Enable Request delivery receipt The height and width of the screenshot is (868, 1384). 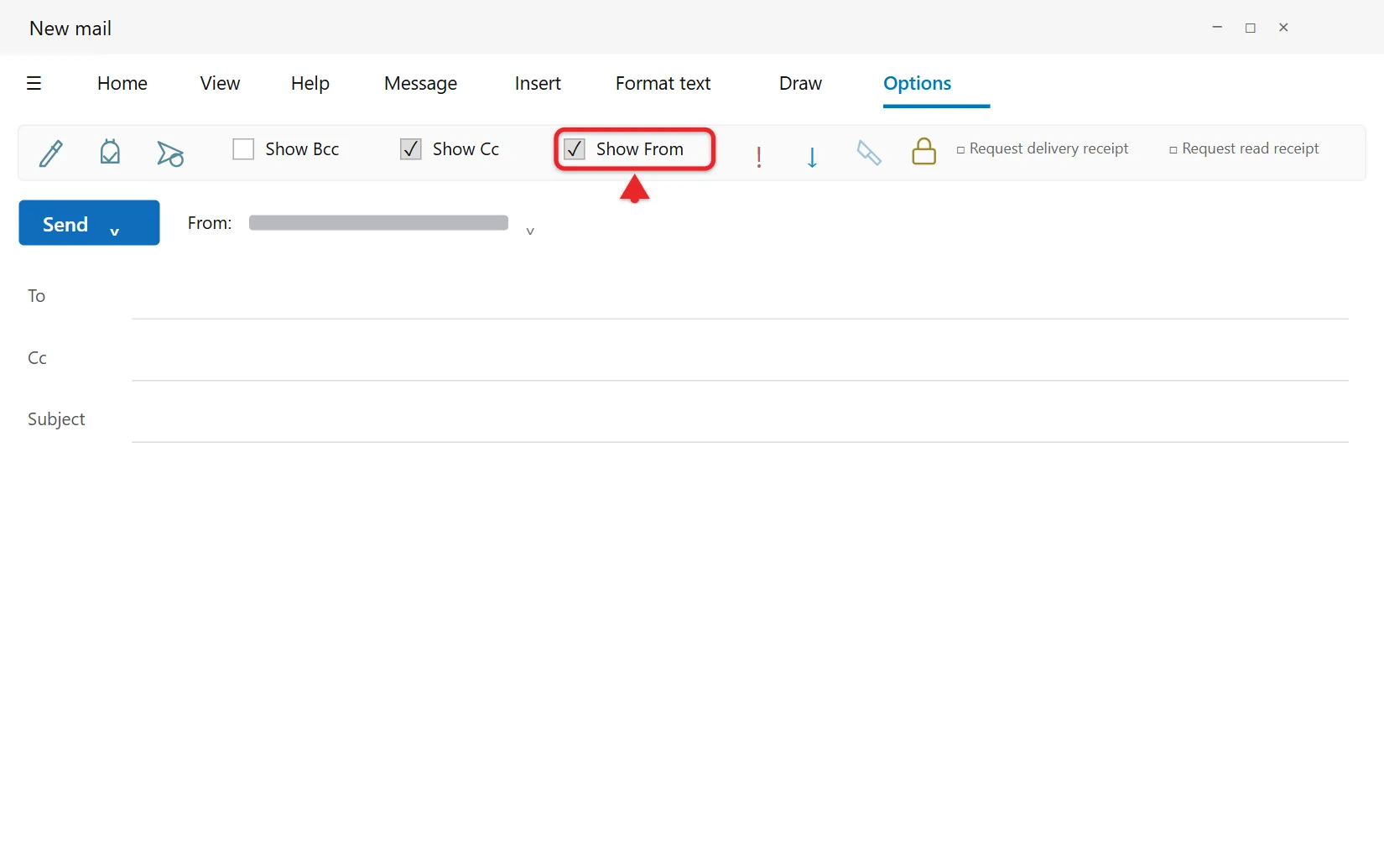coord(960,150)
